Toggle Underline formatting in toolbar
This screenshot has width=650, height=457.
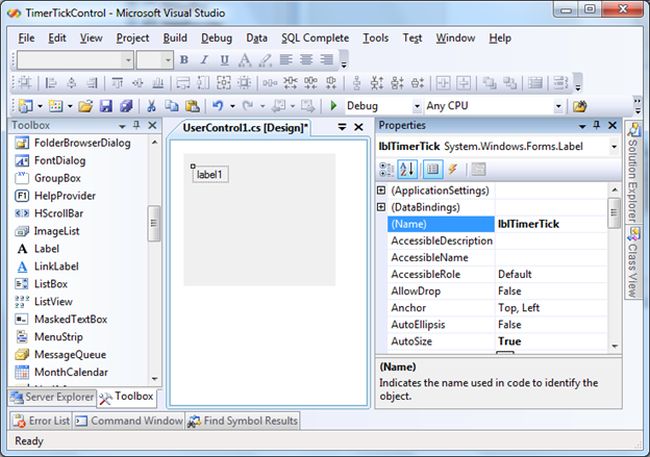[224, 60]
